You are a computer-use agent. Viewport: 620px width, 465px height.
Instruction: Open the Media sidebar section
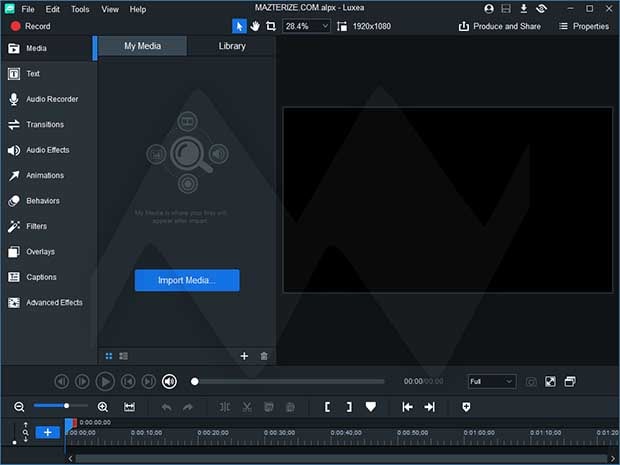[x=47, y=48]
